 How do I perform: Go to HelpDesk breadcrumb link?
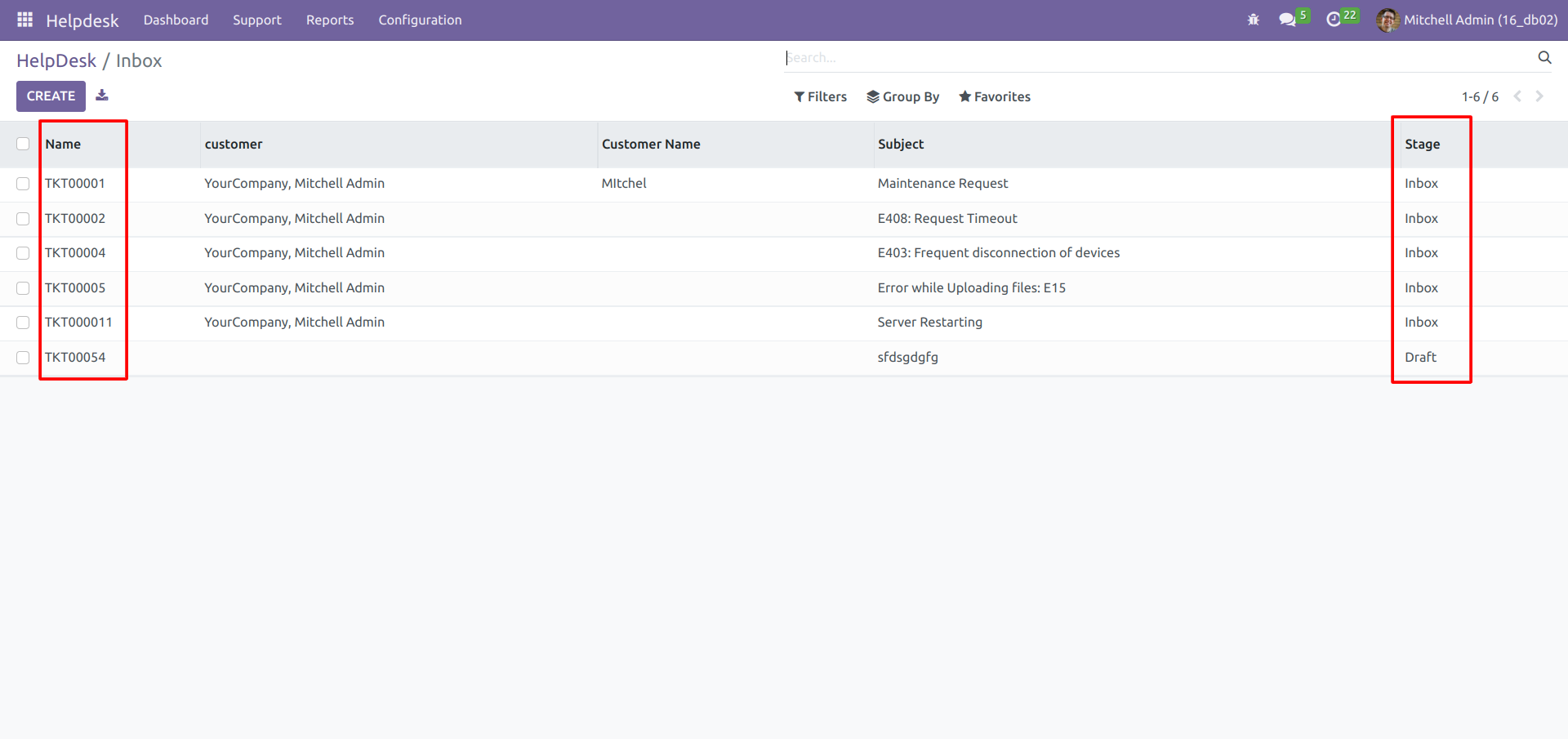56,60
